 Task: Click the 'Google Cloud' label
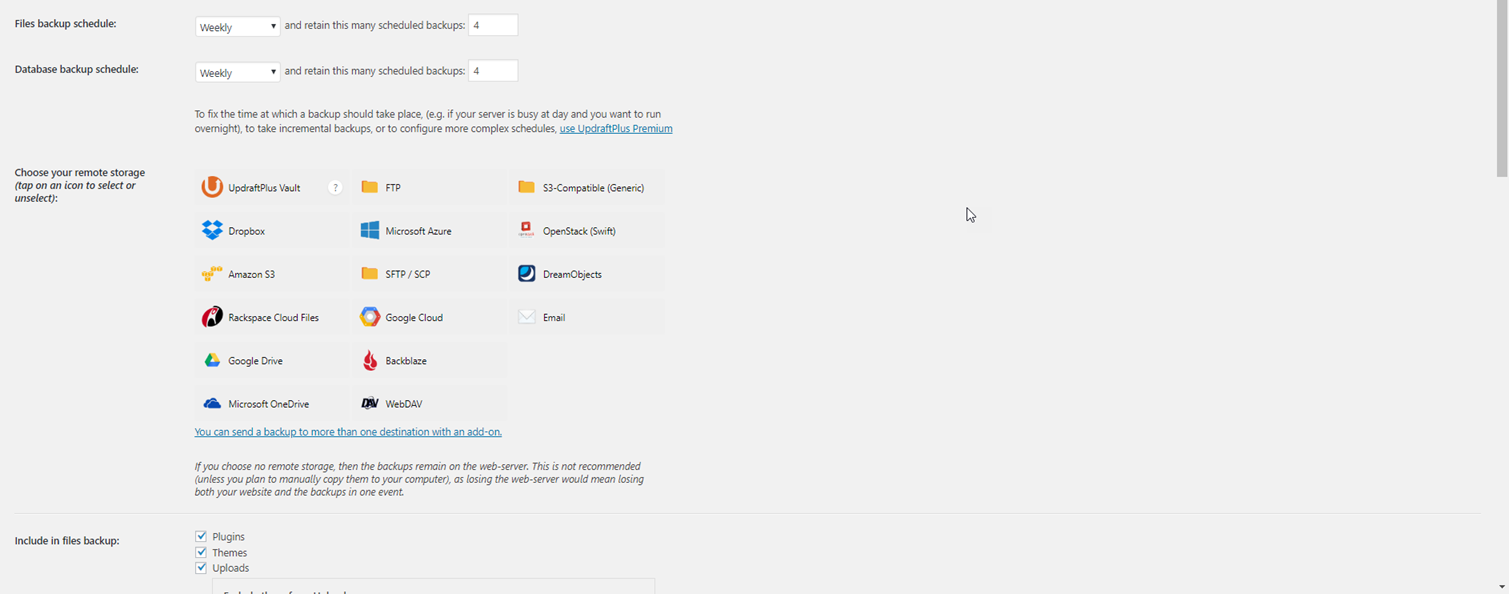414,318
